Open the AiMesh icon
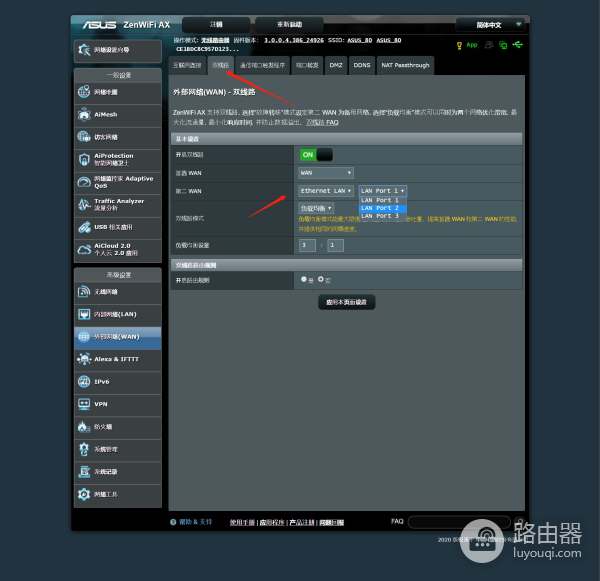This screenshot has width=600, height=581. (x=84, y=114)
